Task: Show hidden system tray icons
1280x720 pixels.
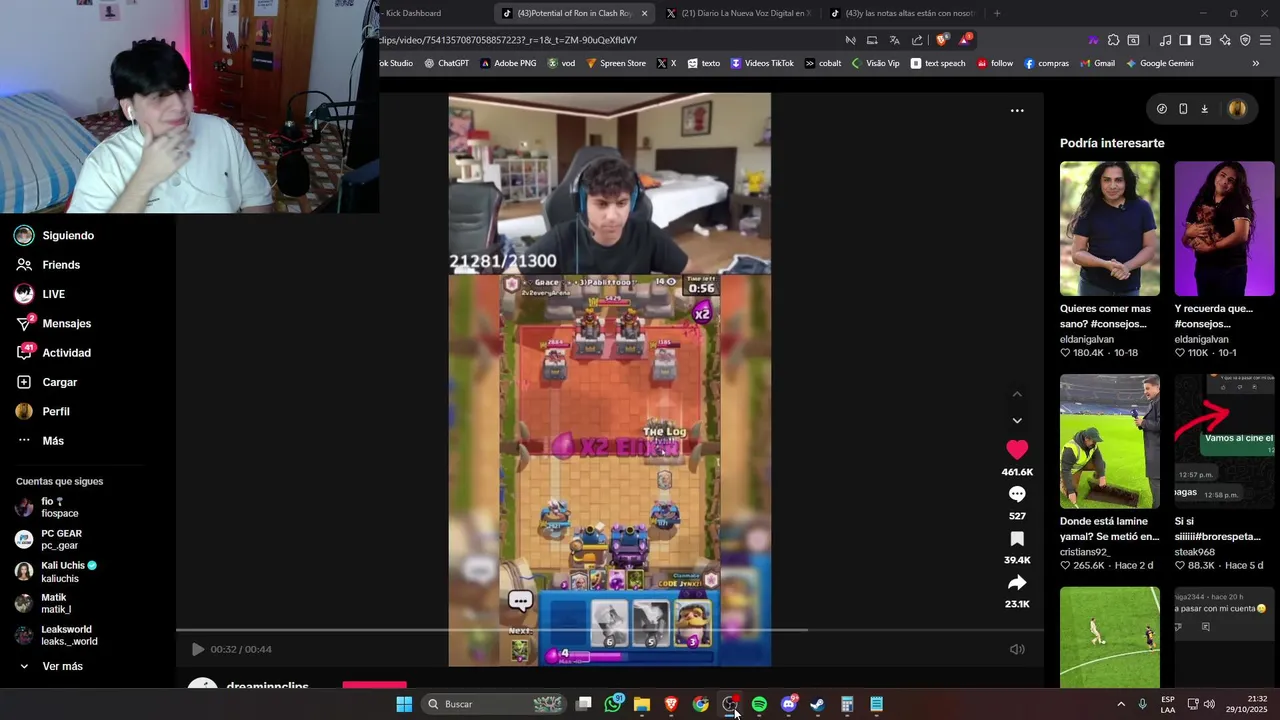Action: [x=1121, y=704]
